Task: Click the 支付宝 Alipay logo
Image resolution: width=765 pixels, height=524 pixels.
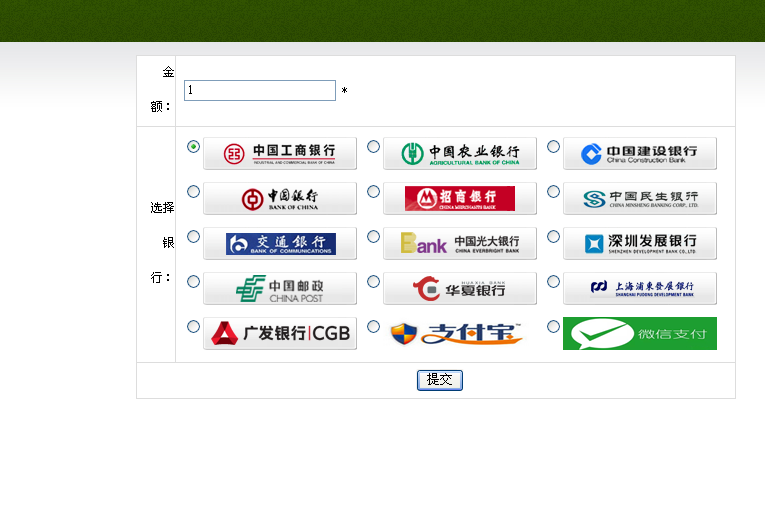Action: (x=457, y=334)
